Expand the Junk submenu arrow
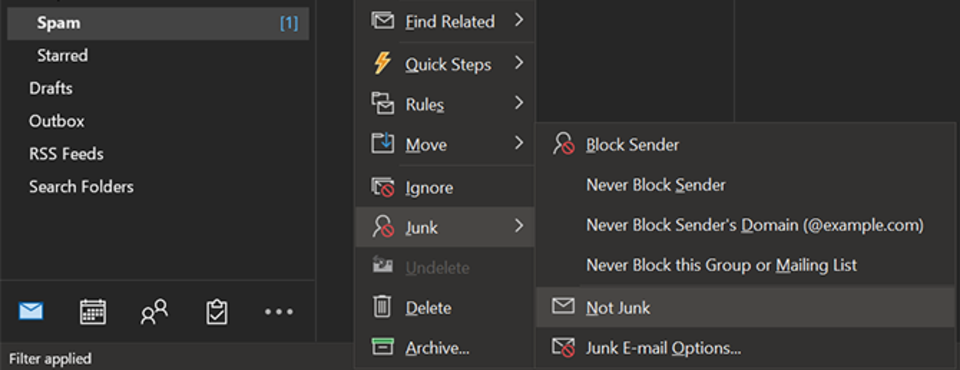 (x=519, y=226)
